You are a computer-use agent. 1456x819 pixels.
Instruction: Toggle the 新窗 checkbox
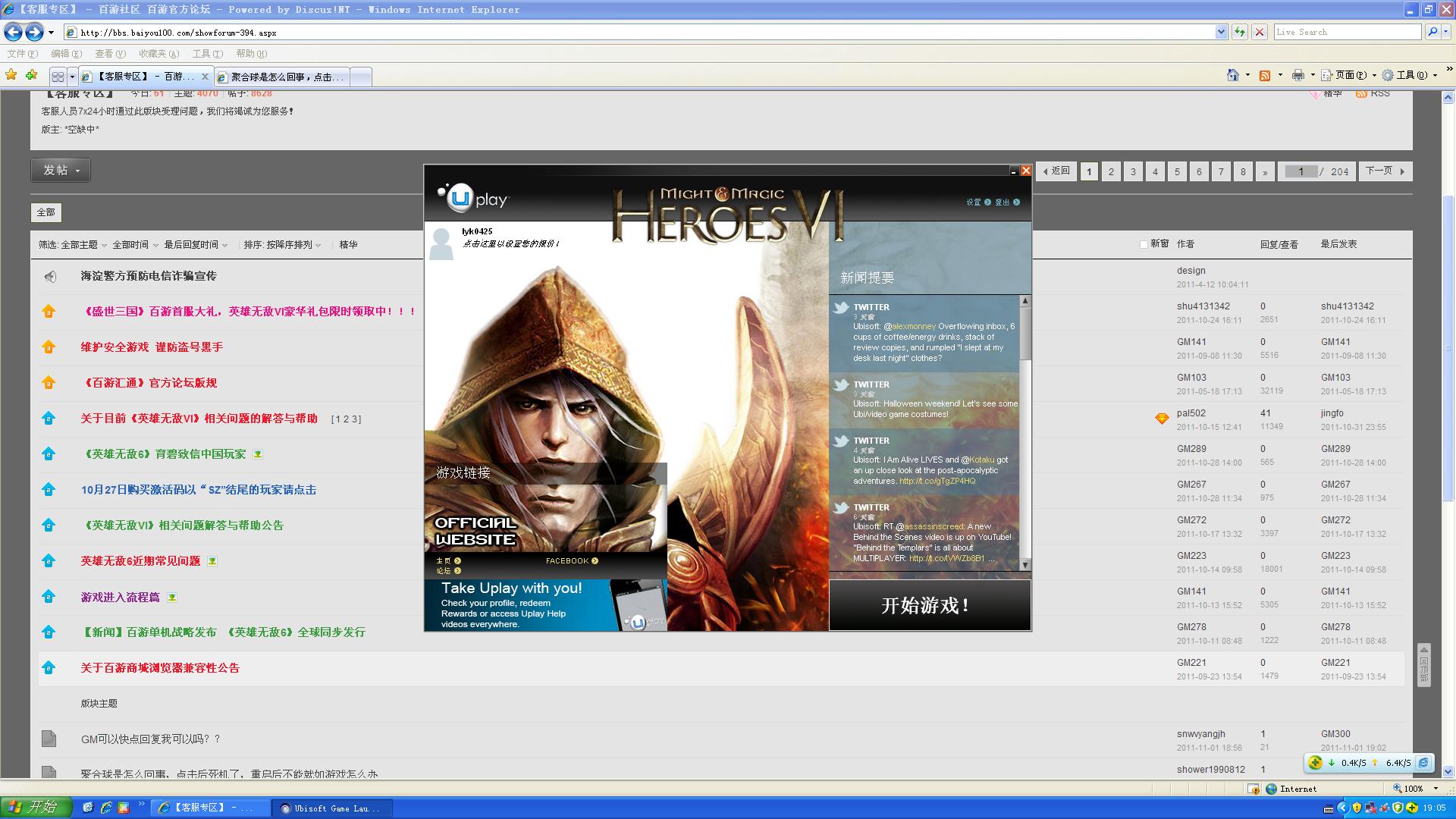coord(1144,244)
